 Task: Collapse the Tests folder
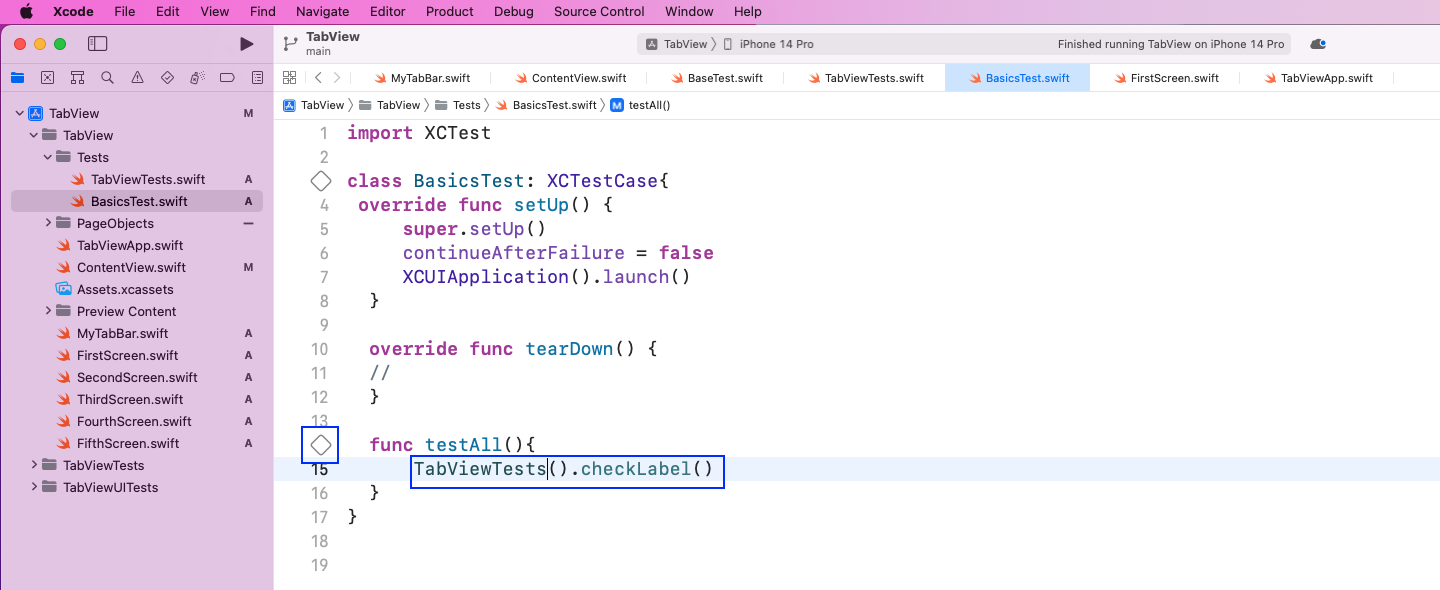click(x=47, y=157)
